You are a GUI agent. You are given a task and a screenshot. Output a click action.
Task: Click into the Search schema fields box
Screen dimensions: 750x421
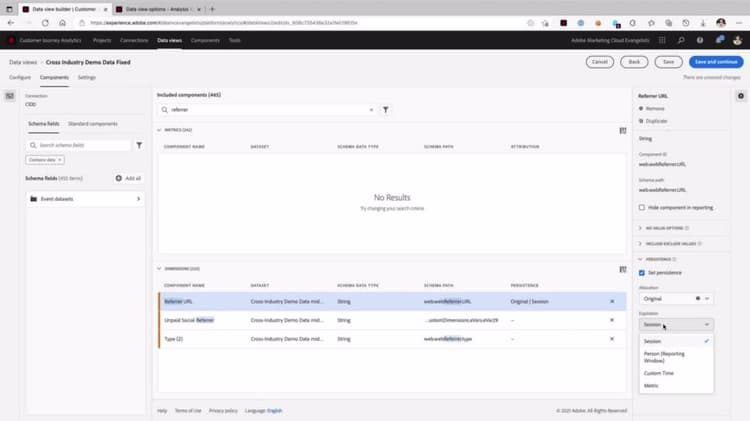[79, 145]
